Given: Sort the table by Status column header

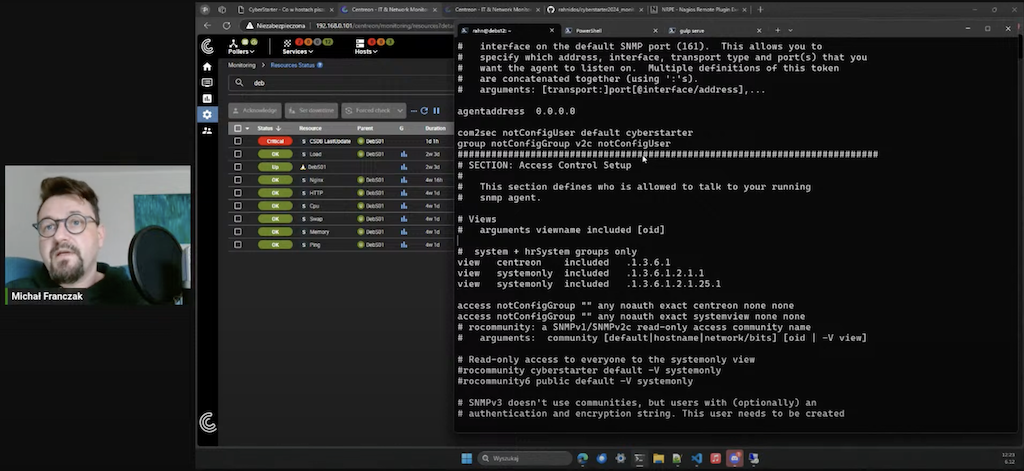Looking at the screenshot, I should (x=267, y=128).
